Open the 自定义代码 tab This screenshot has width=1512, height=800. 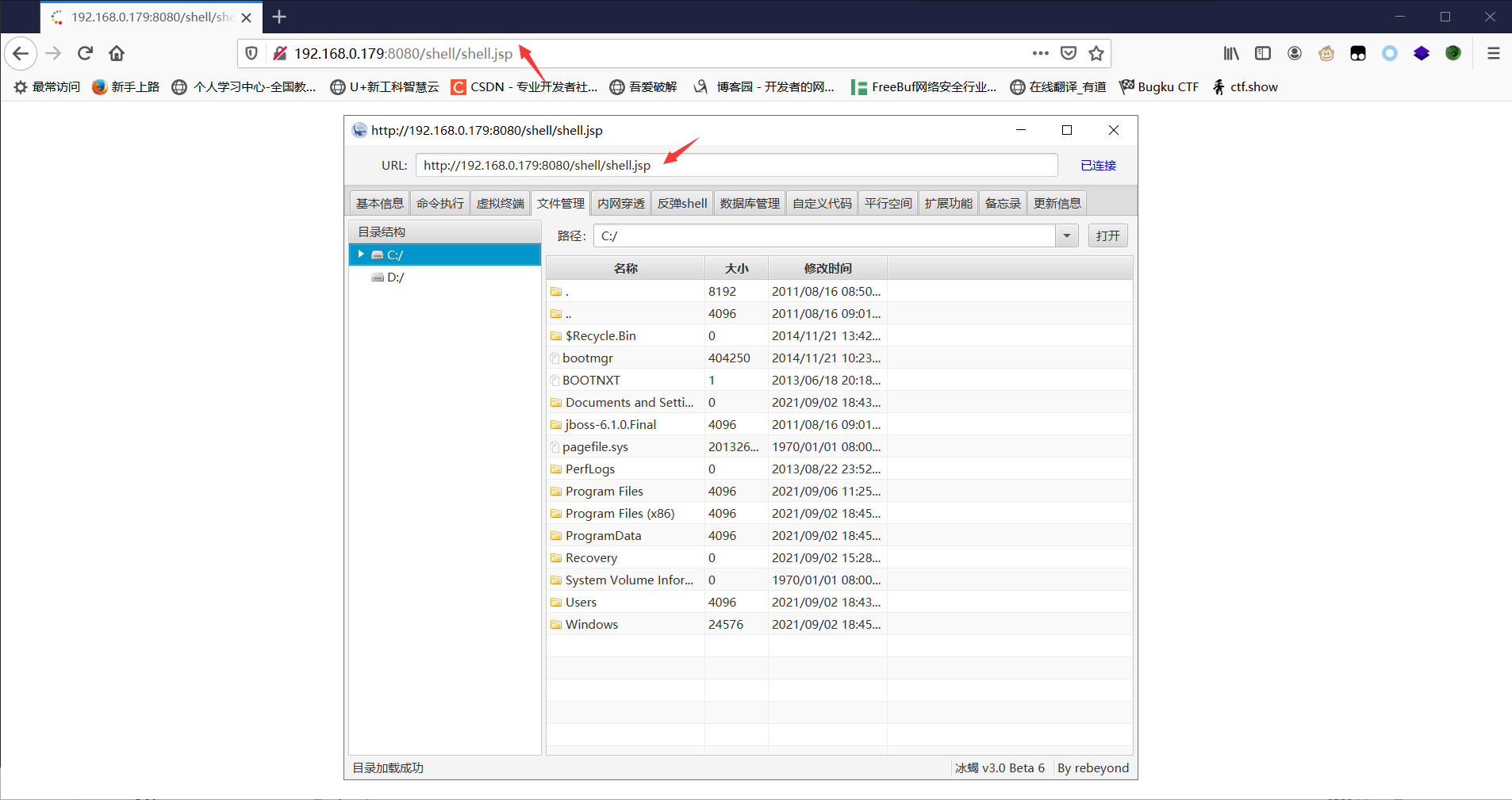pos(822,204)
